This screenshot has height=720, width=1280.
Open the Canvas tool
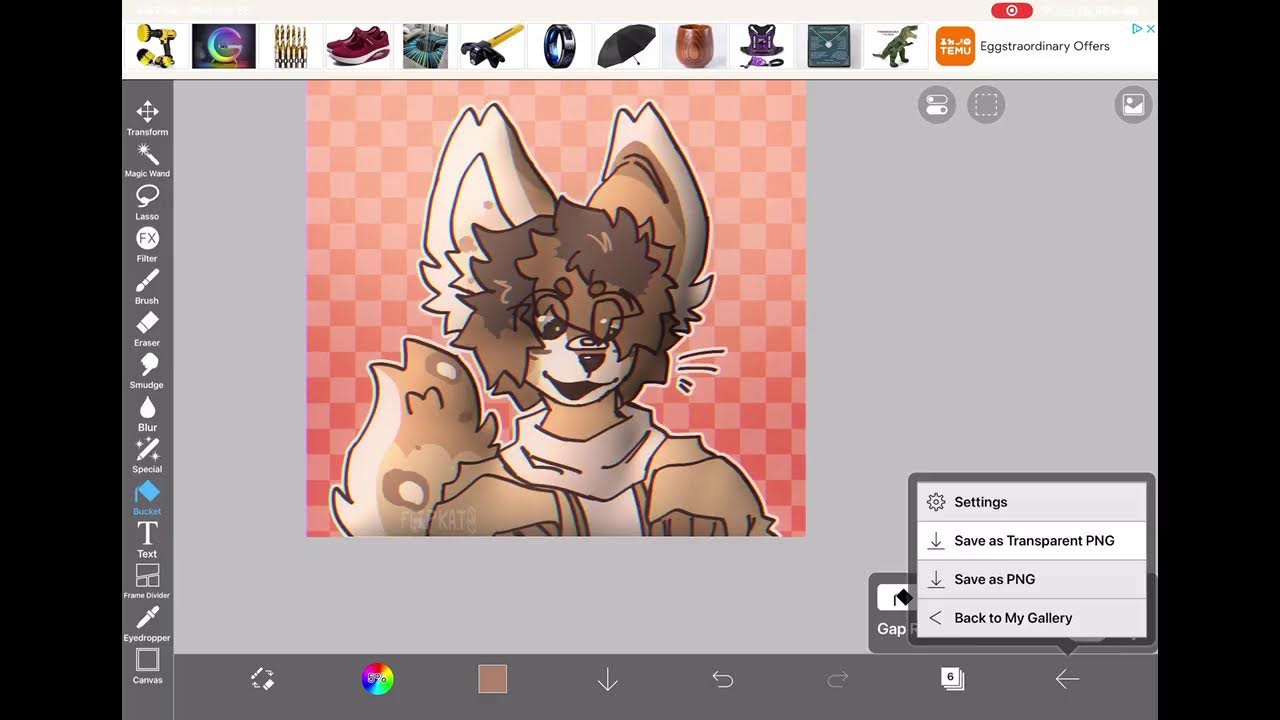147,666
